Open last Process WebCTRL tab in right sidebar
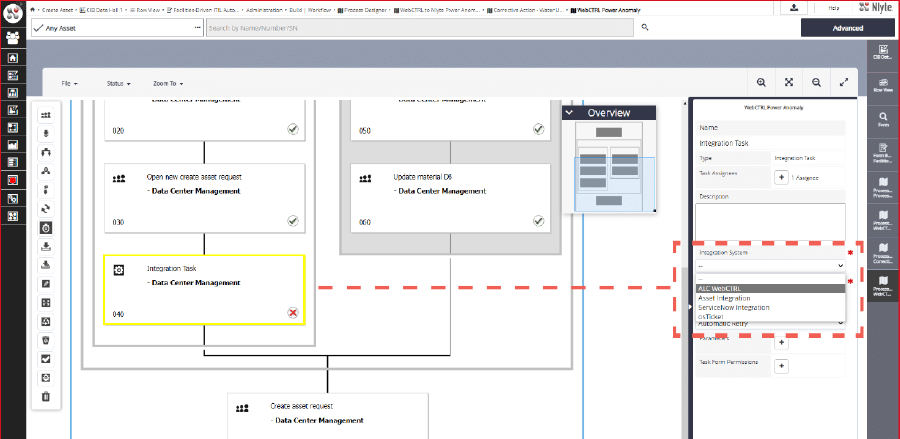 883,286
